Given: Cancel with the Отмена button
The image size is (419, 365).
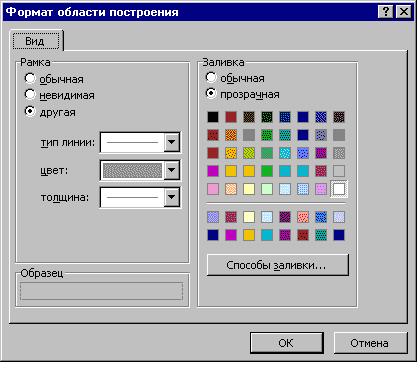Looking at the screenshot, I should coord(370,343).
